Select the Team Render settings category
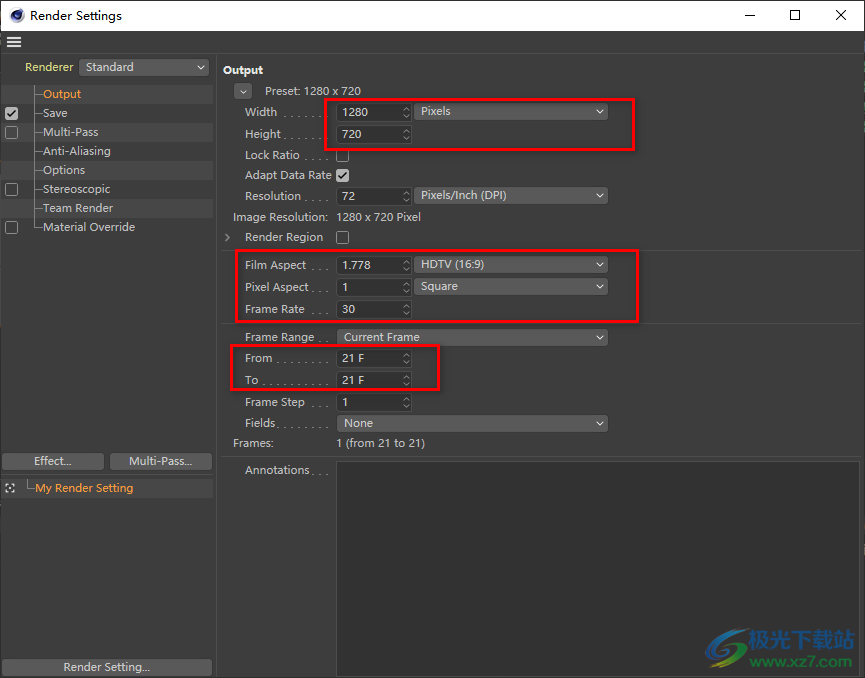 pyautogui.click(x=78, y=208)
